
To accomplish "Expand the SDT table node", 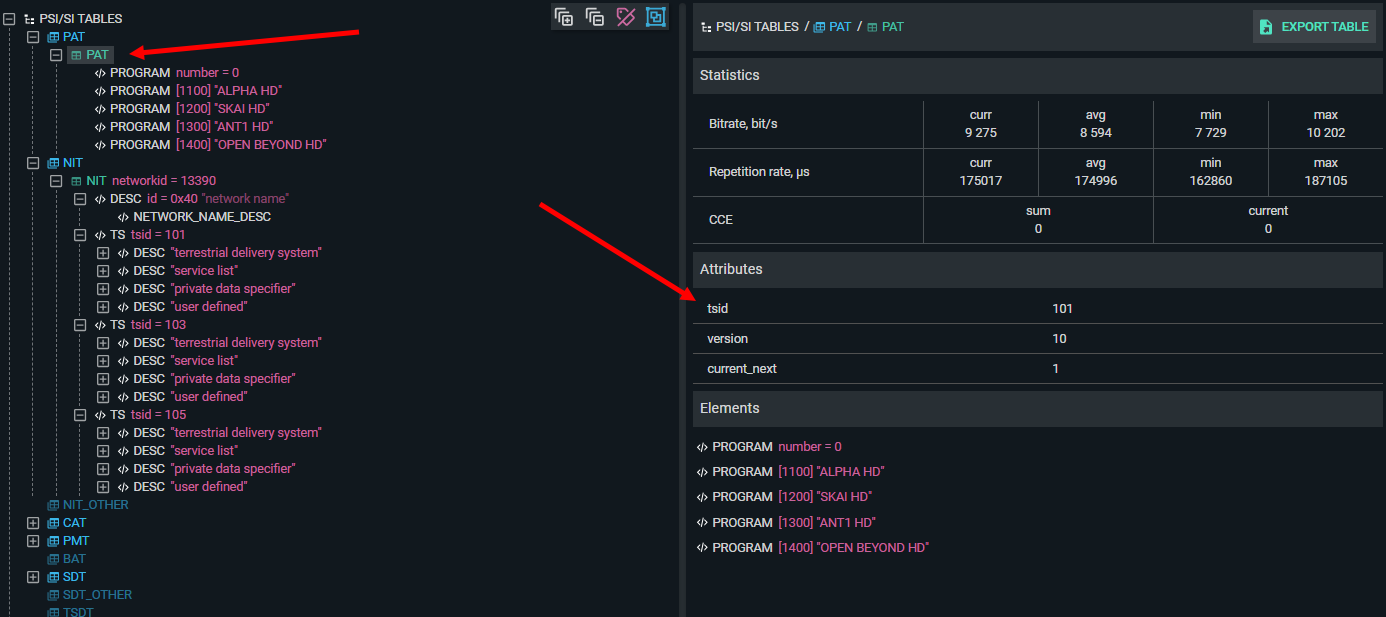I will click(x=33, y=577).
